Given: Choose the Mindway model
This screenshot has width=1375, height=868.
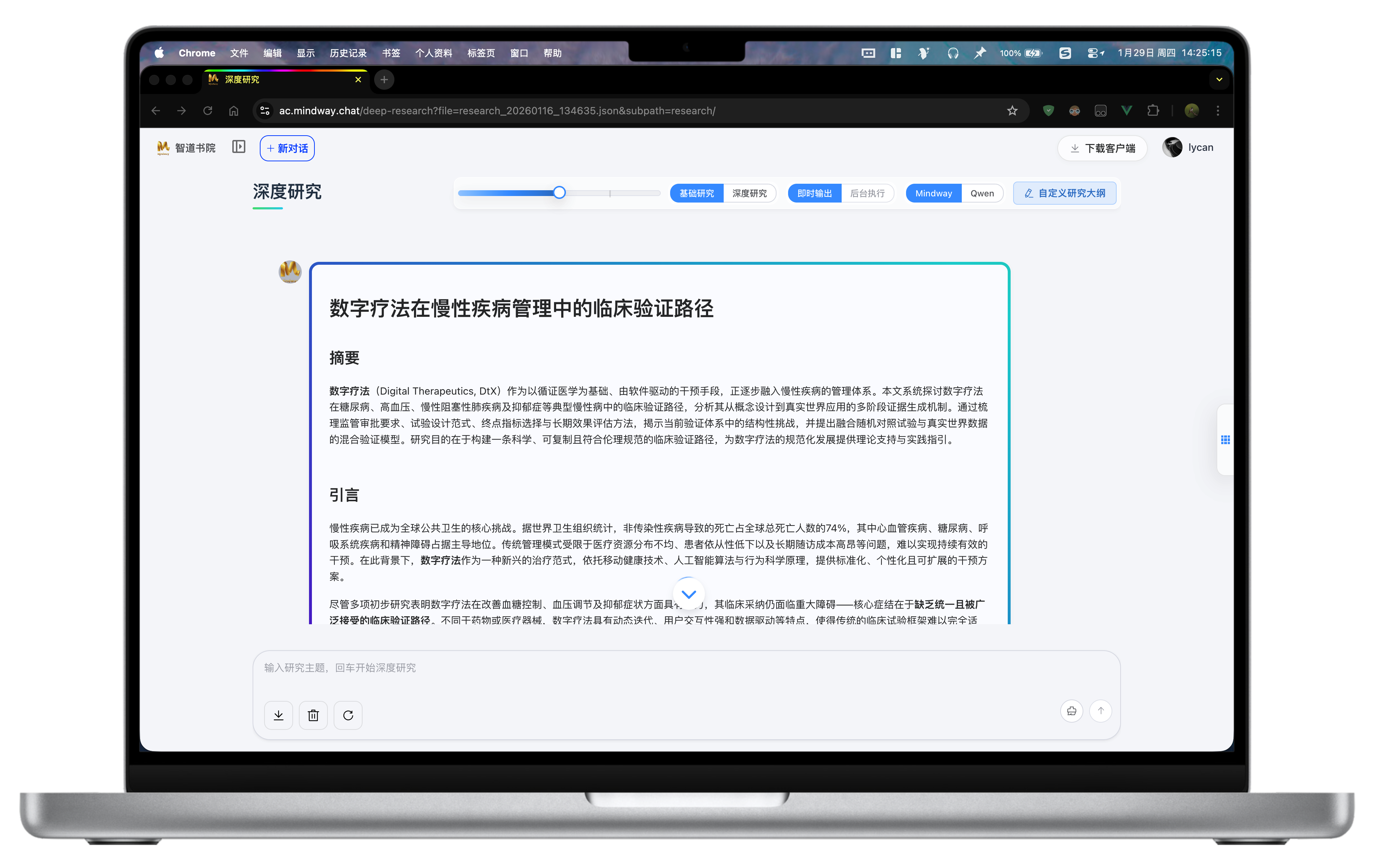Looking at the screenshot, I should tap(934, 193).
